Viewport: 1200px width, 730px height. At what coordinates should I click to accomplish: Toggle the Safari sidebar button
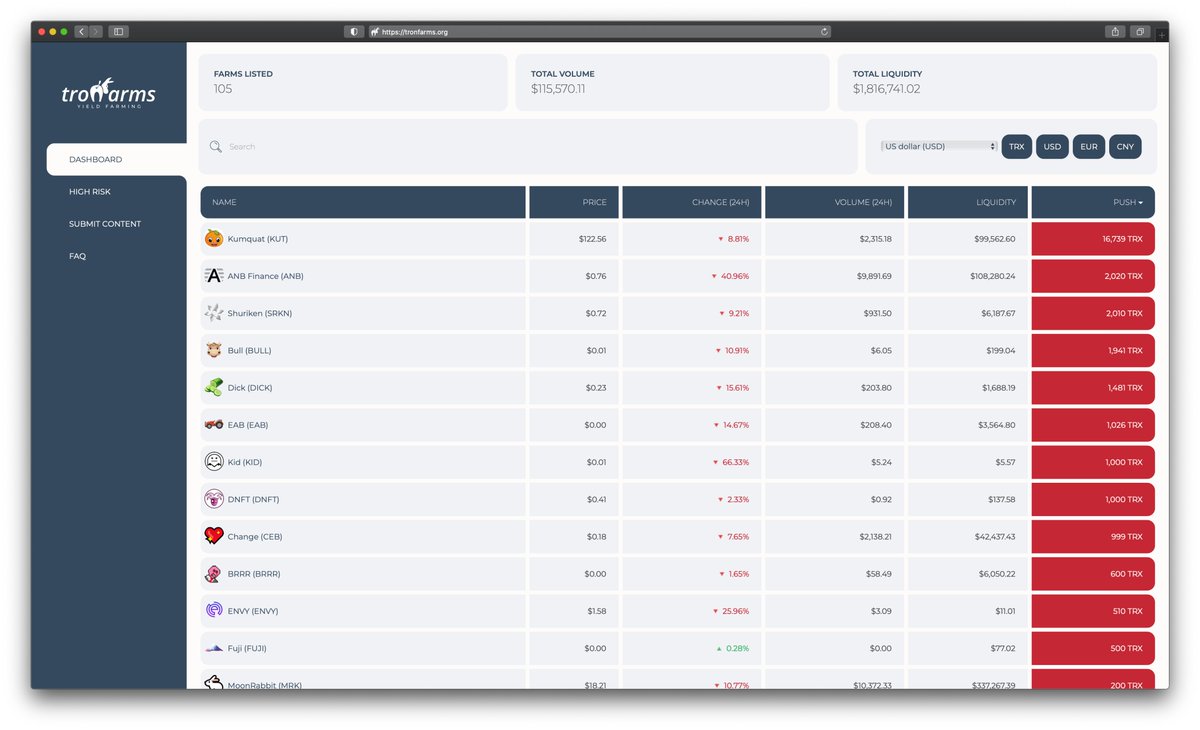tap(118, 32)
